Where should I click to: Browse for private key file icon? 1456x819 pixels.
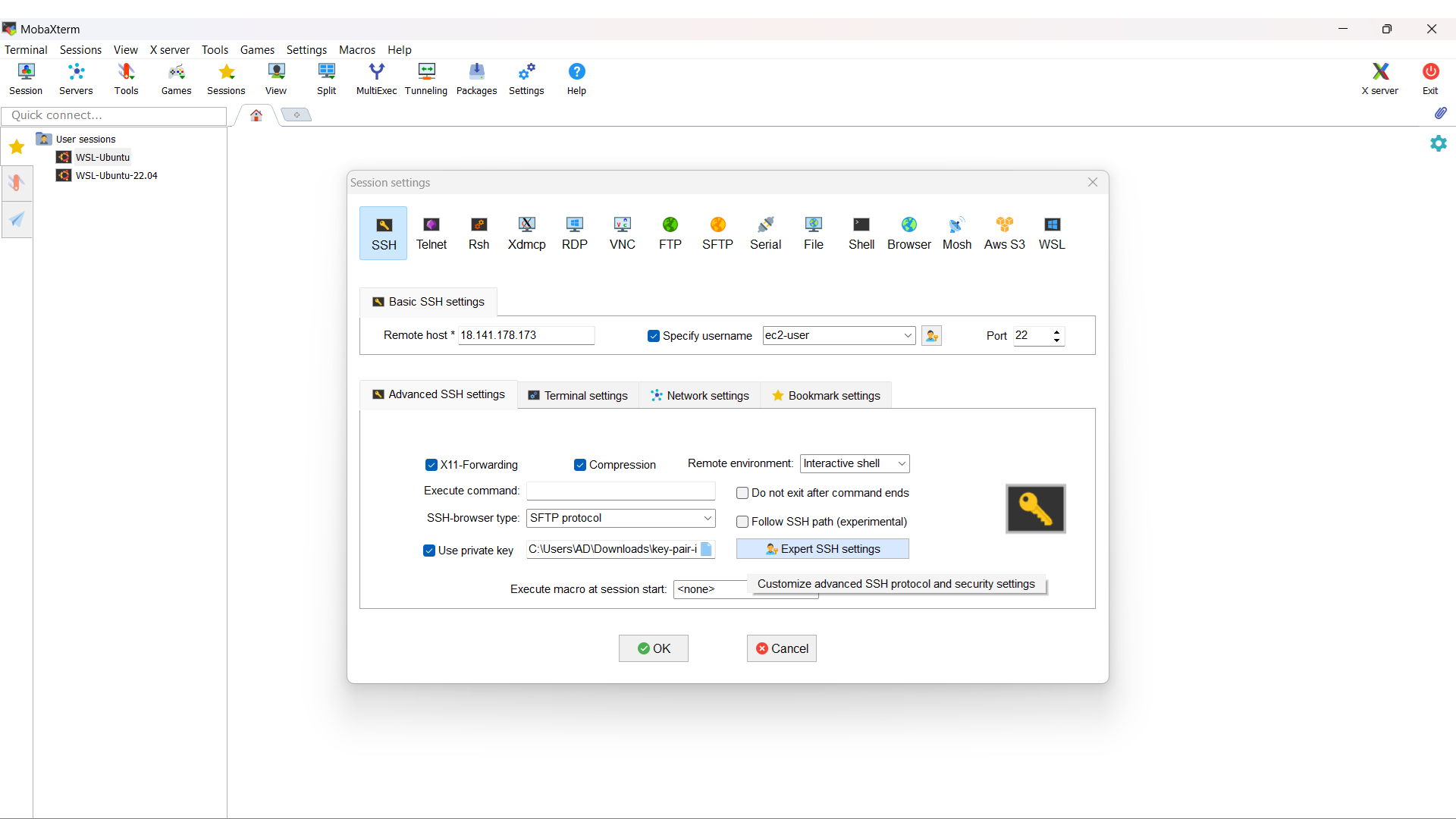(x=706, y=549)
